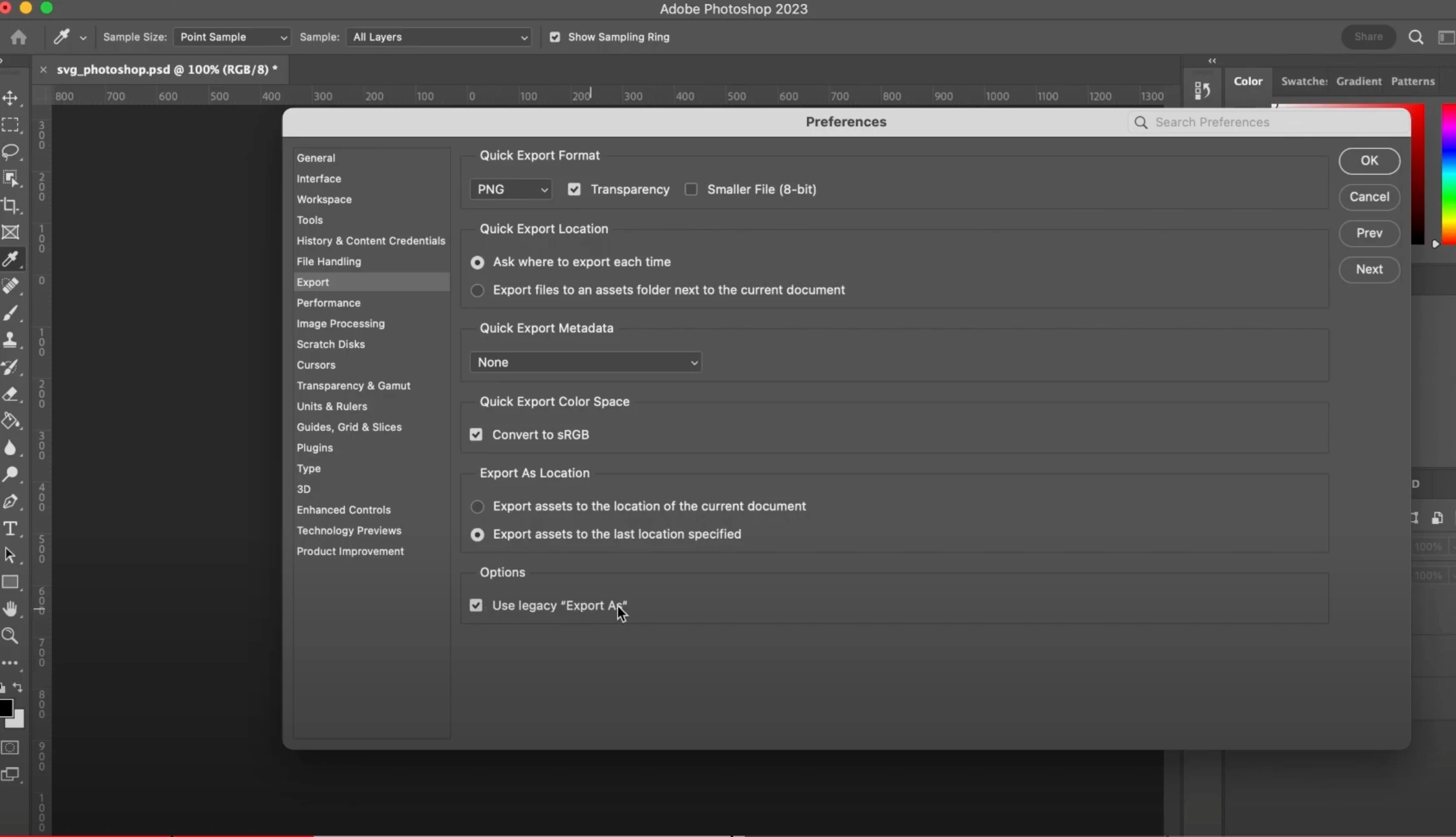Open the search magnifier icon at top right
The width and height of the screenshot is (1456, 837).
[1416, 37]
